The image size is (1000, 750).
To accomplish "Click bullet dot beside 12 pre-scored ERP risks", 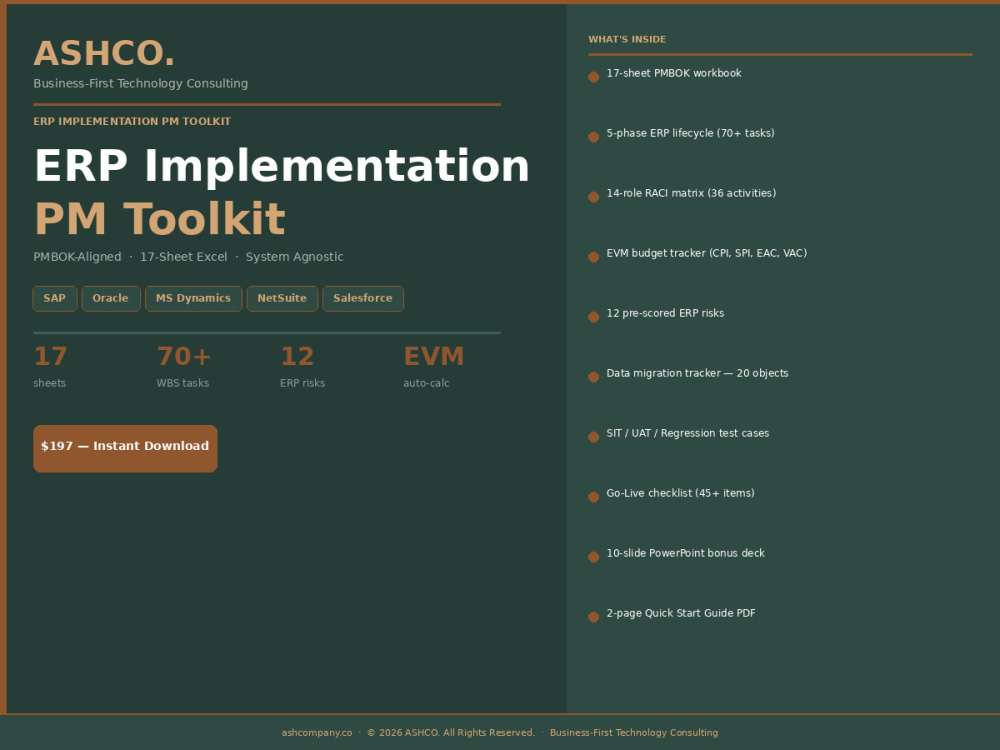I will coord(594,317).
